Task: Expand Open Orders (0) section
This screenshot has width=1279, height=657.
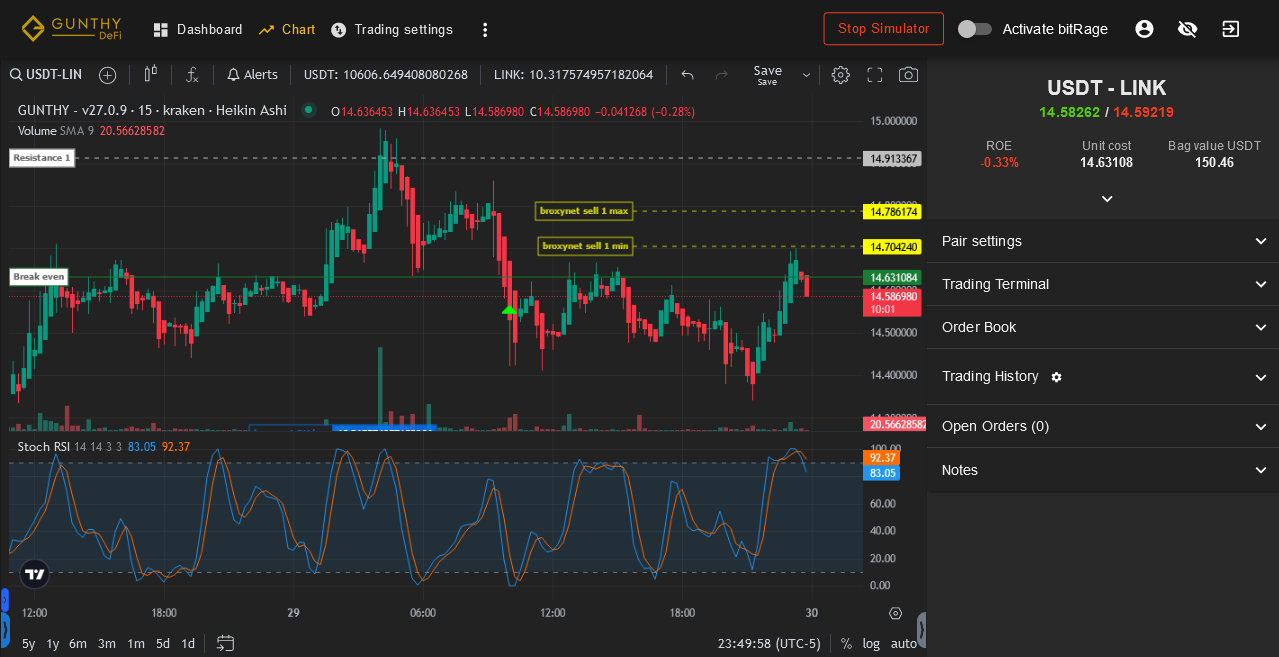Action: coord(1103,426)
